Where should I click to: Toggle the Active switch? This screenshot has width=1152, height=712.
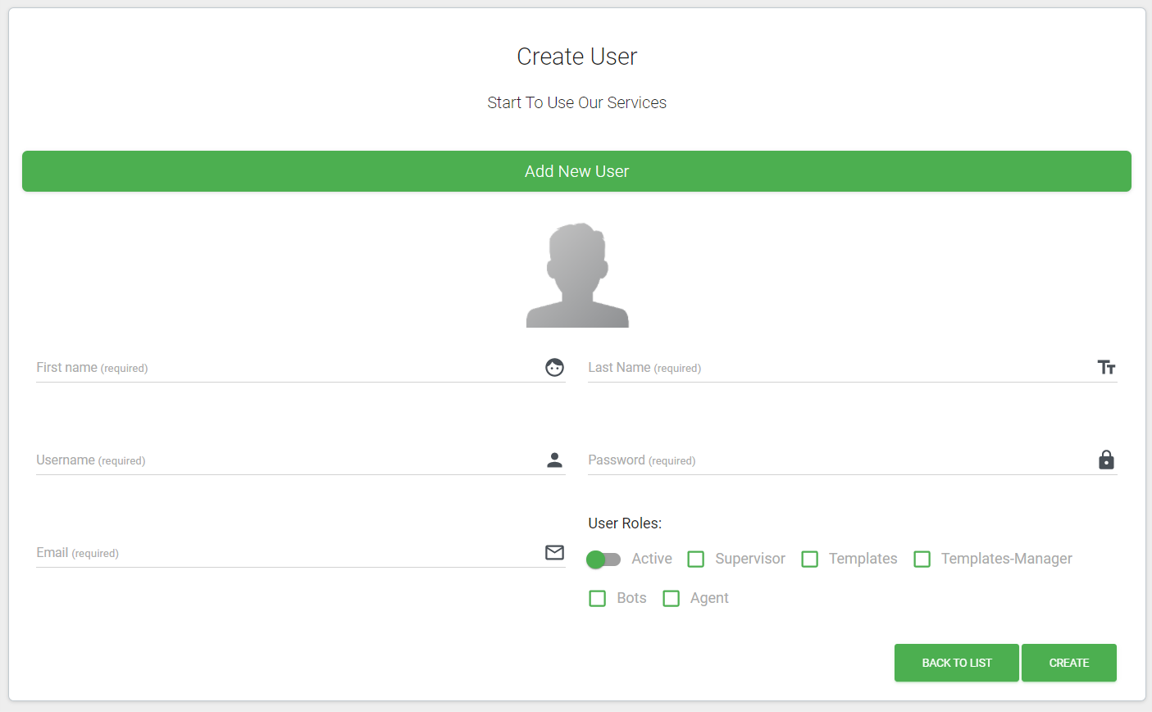pos(603,559)
